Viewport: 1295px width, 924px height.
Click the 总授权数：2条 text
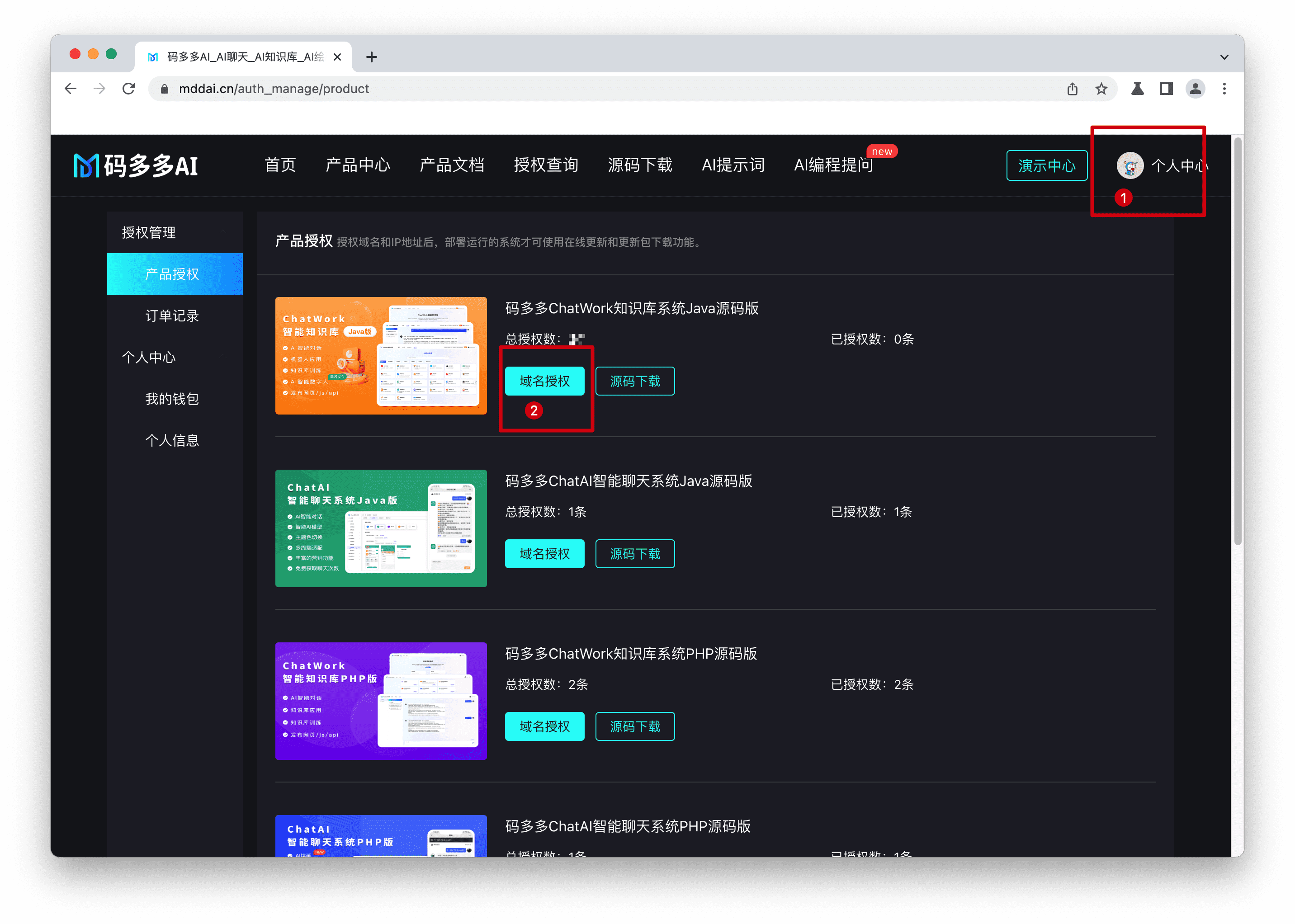[x=547, y=684]
